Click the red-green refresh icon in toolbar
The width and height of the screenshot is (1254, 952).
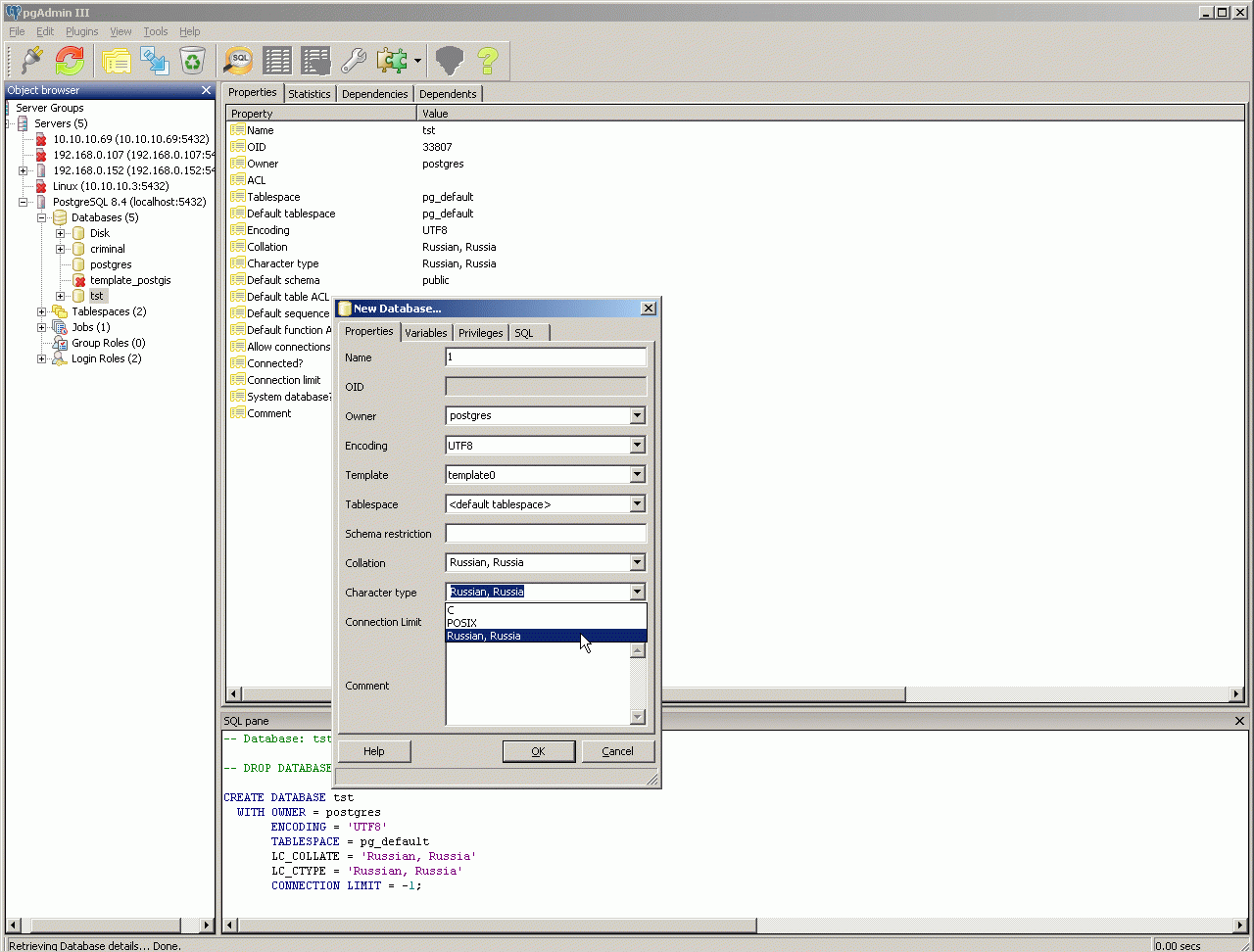(70, 61)
